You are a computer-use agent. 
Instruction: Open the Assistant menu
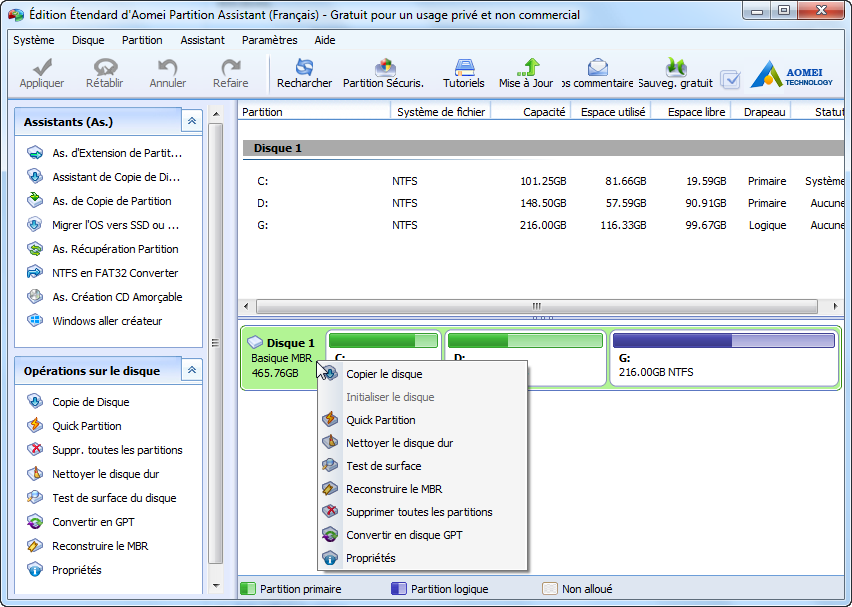[x=202, y=40]
